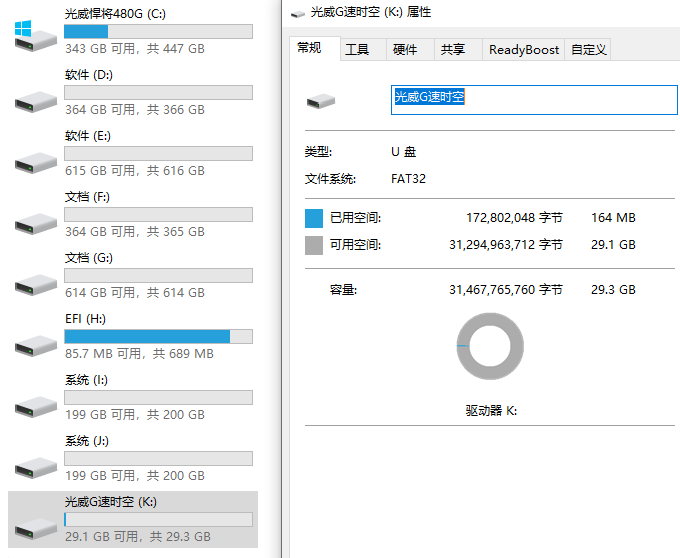Click the 文档 (G:) drive icon

[36, 285]
